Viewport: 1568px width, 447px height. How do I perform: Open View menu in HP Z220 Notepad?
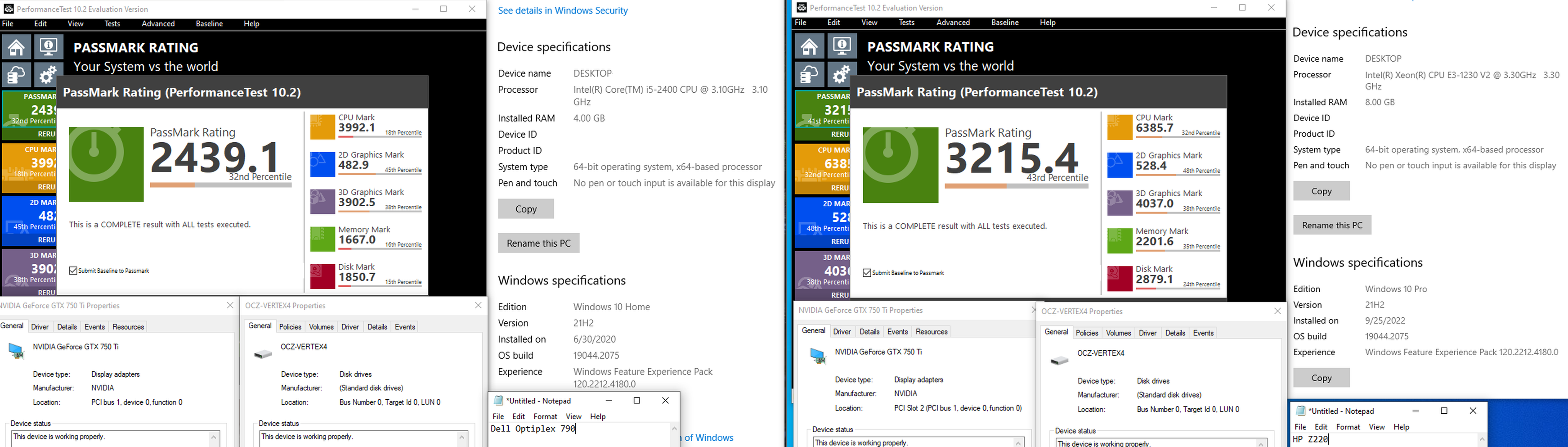click(1377, 427)
